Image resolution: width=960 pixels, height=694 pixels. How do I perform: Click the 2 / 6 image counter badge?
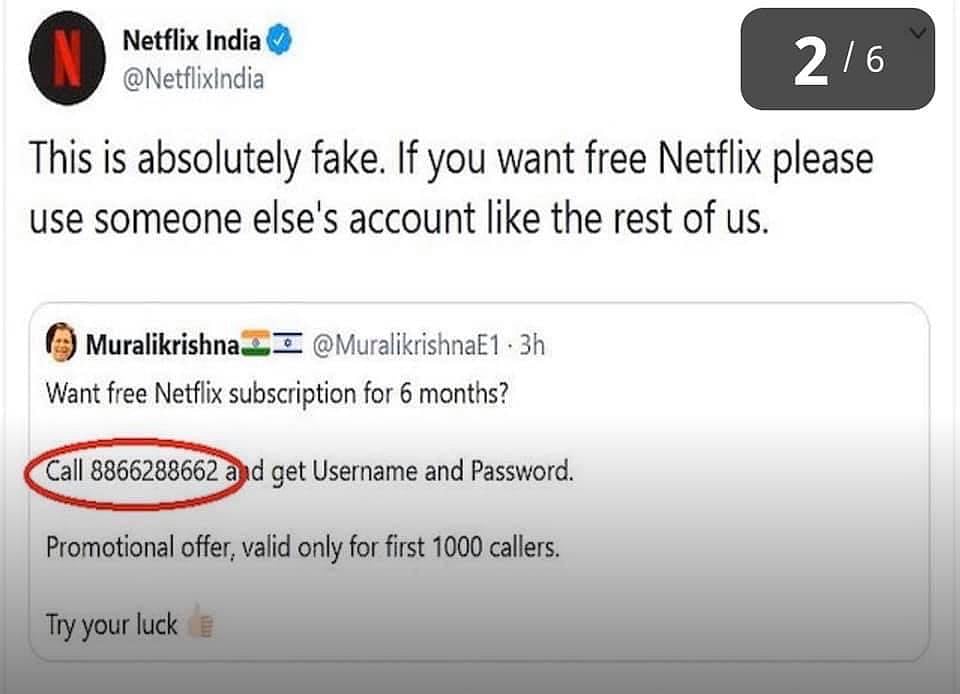click(837, 60)
